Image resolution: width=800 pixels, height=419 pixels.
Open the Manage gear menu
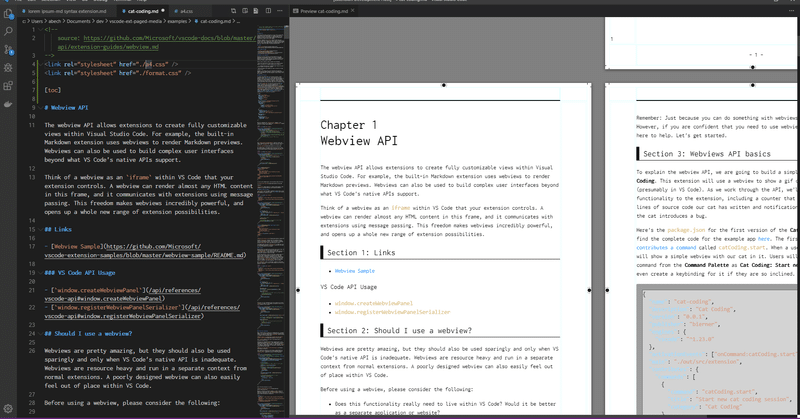pyautogui.click(x=8, y=408)
